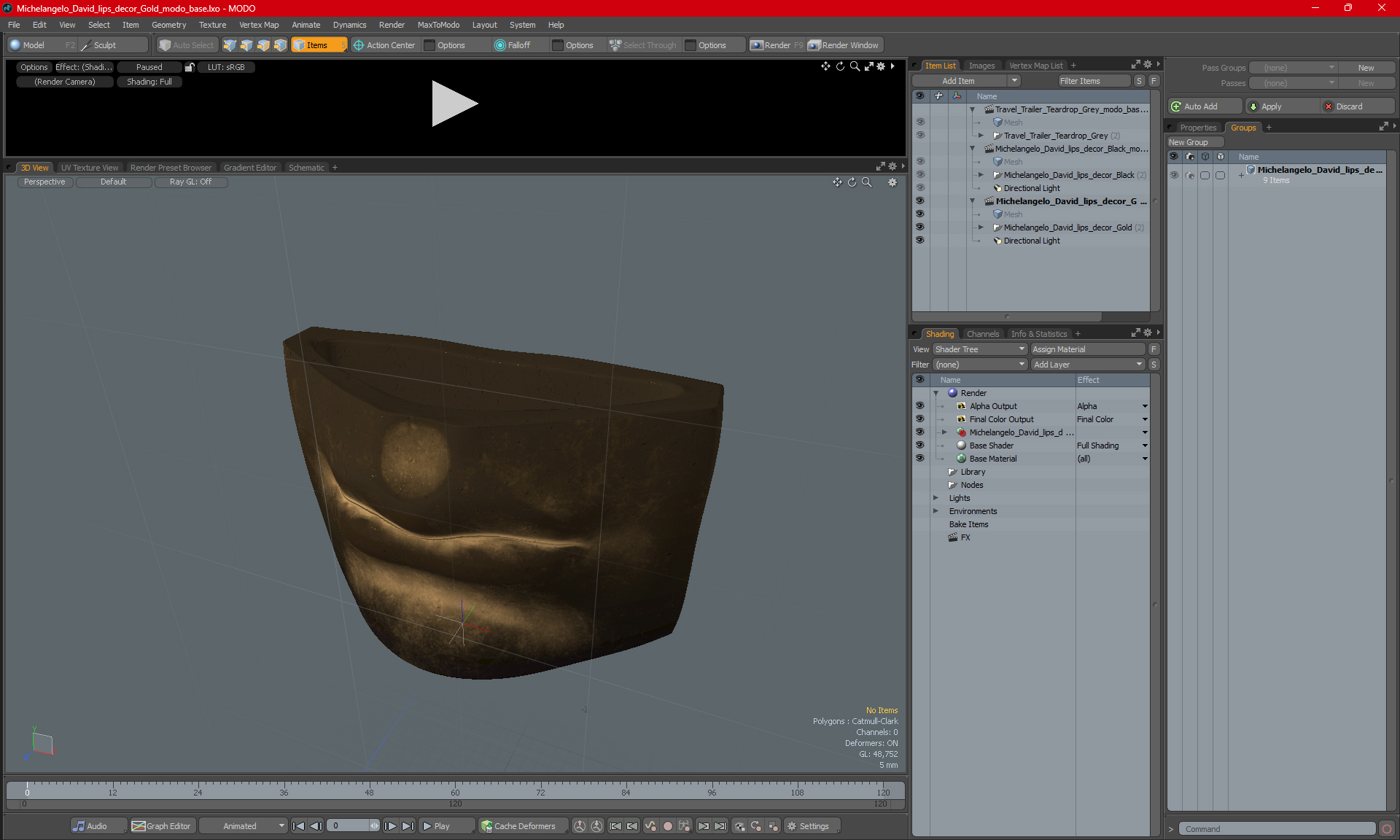
Task: Open the Pass Groups dropdown
Action: 1294,68
